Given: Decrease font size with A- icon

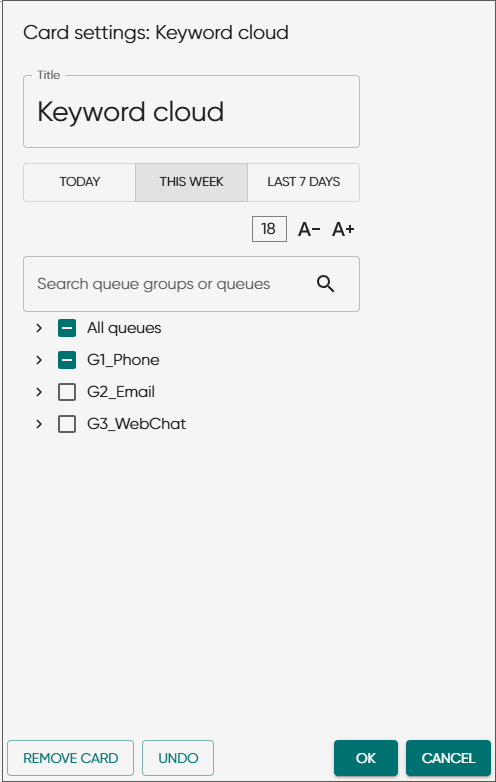Looking at the screenshot, I should [309, 229].
